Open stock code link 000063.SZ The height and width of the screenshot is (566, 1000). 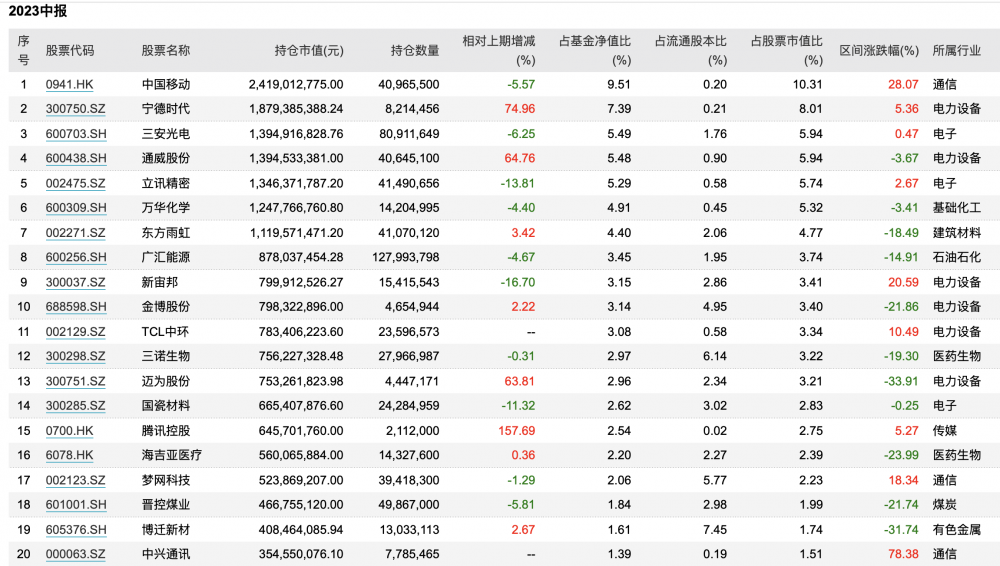(x=75, y=554)
